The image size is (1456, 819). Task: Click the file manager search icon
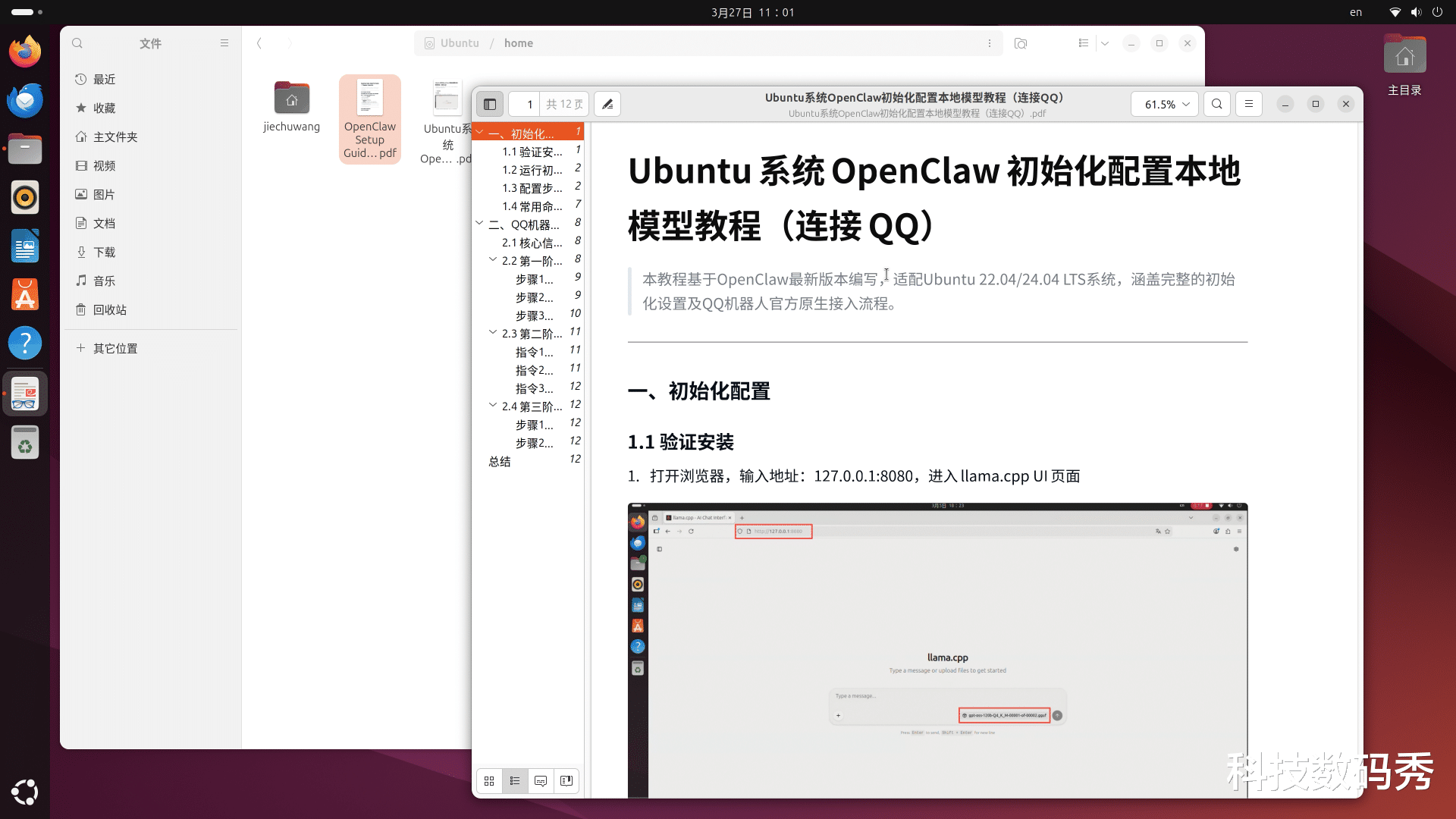tap(77, 43)
